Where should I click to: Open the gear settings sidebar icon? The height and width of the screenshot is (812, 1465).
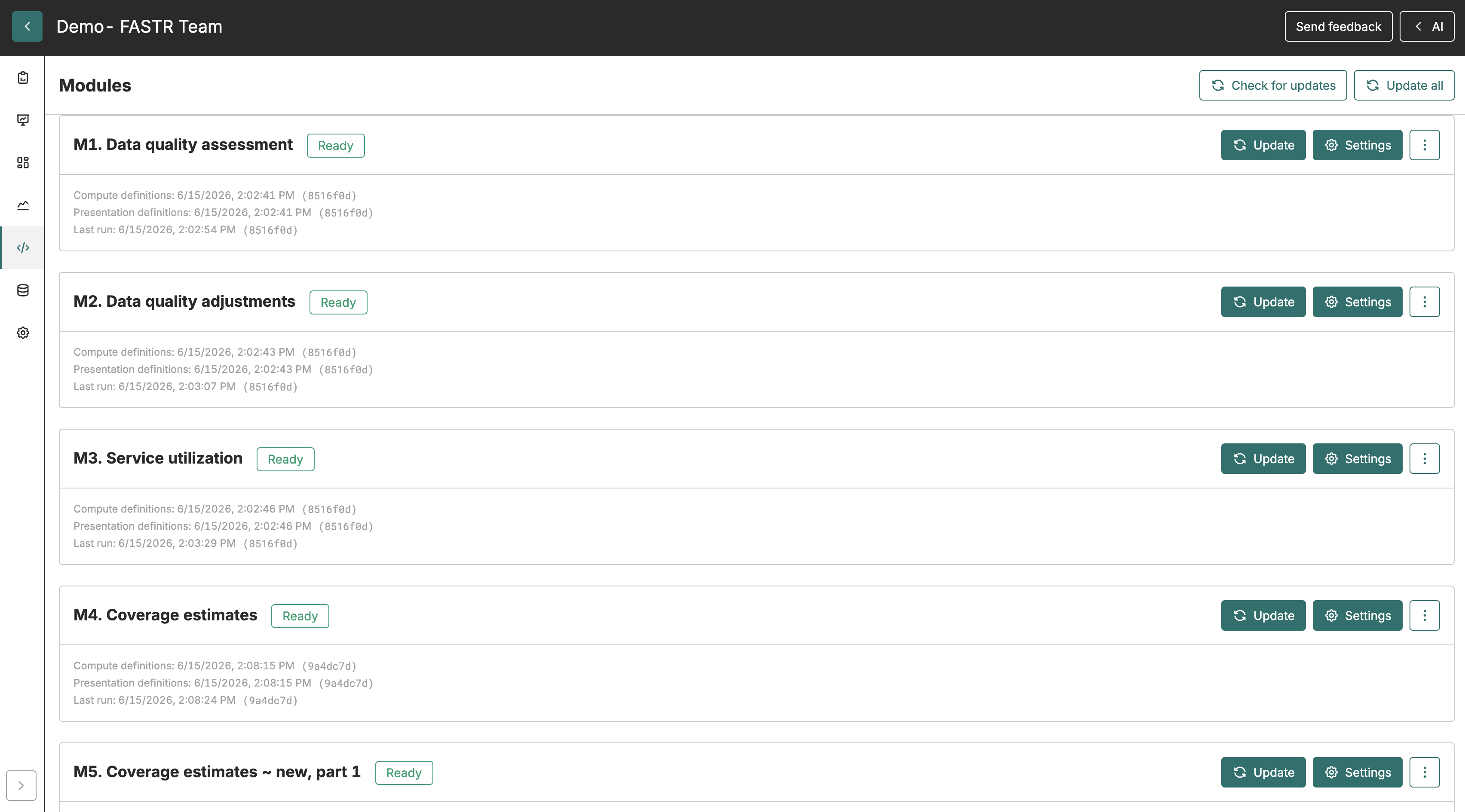click(23, 333)
